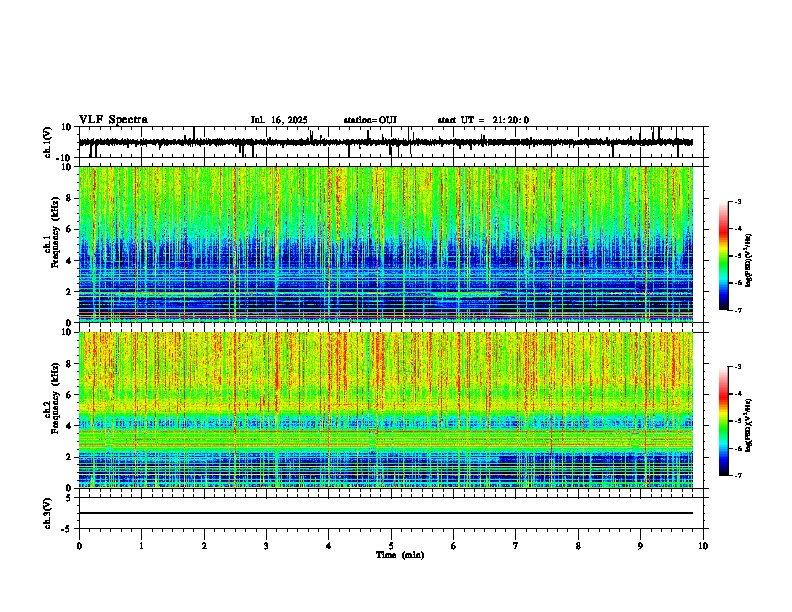Click the ch.1 'Frequency (kHz)' axis label

pyautogui.click(x=56, y=232)
